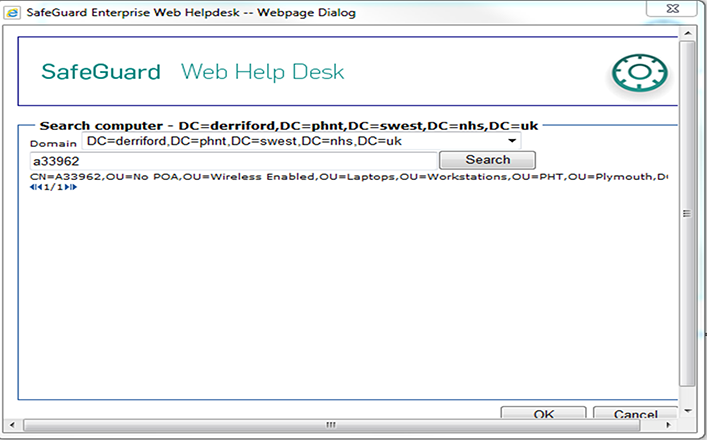
Task: Close the Webpage Dialog window
Action: (x=671, y=9)
